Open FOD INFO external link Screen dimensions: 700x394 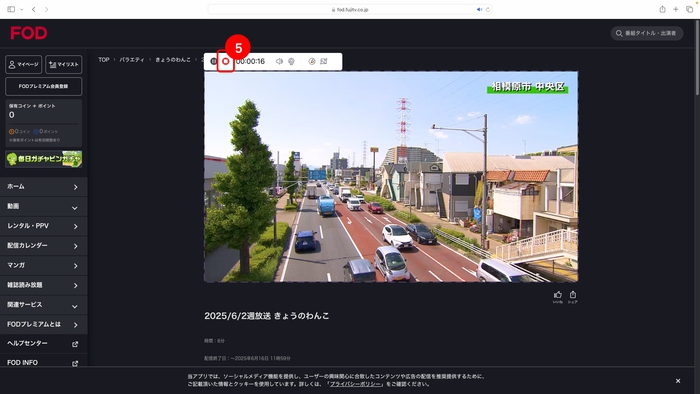click(x=43, y=362)
